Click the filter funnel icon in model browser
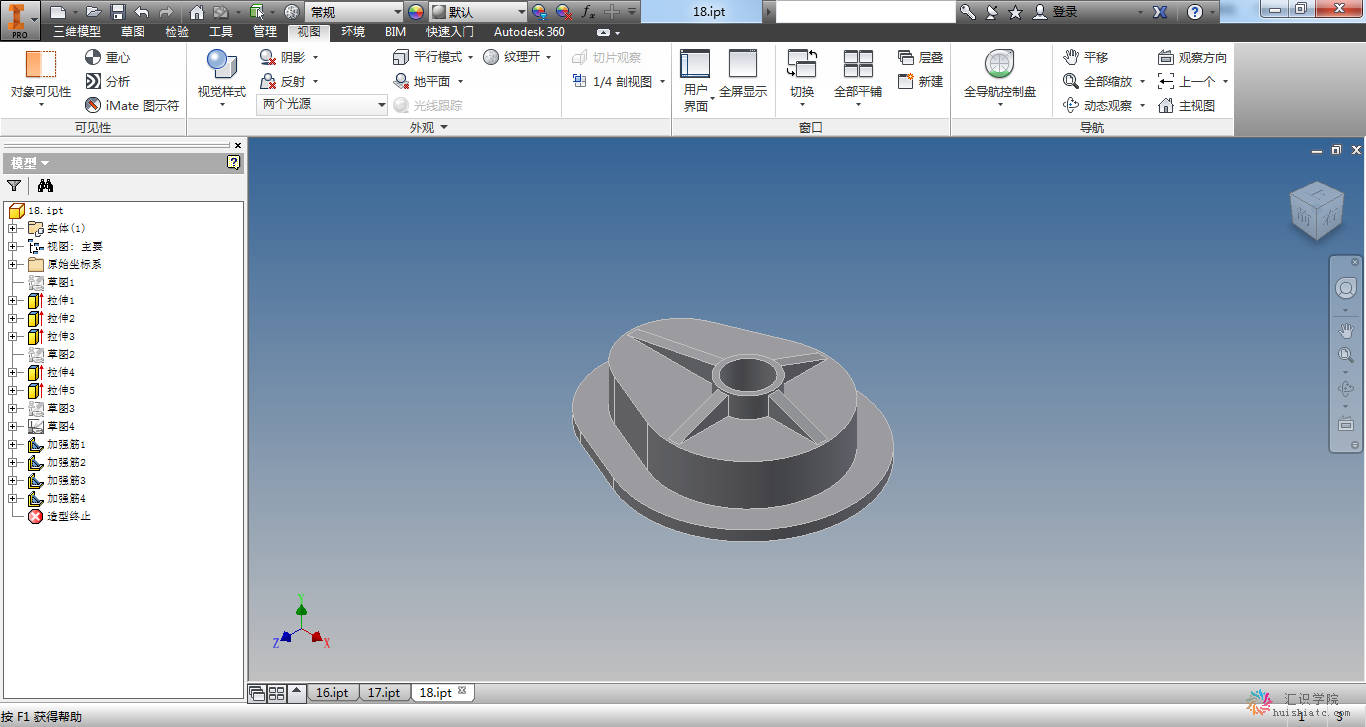1366x727 pixels. (x=13, y=185)
